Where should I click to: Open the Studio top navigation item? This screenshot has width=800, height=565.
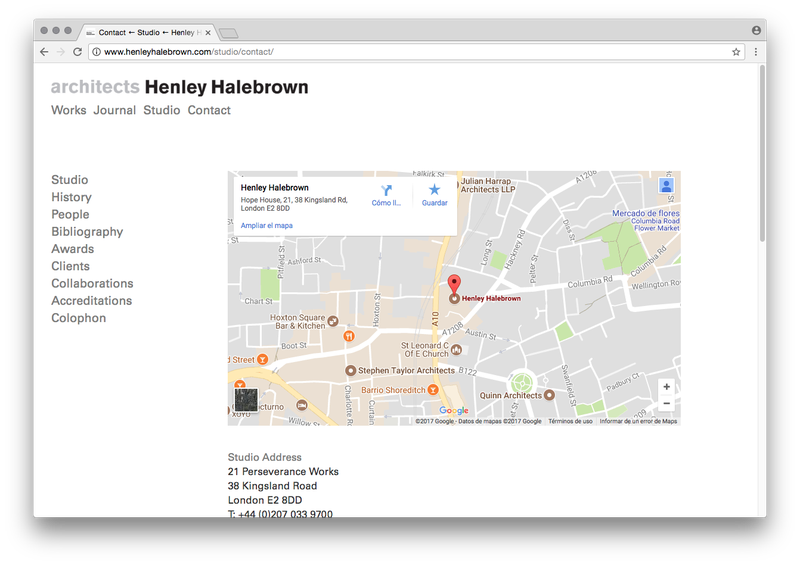pyautogui.click(x=161, y=110)
